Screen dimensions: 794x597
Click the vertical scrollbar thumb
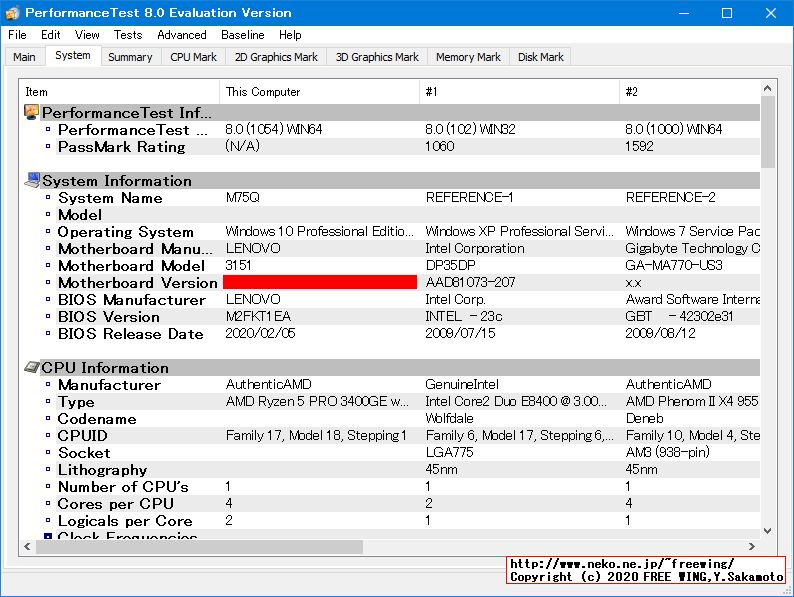(x=768, y=132)
